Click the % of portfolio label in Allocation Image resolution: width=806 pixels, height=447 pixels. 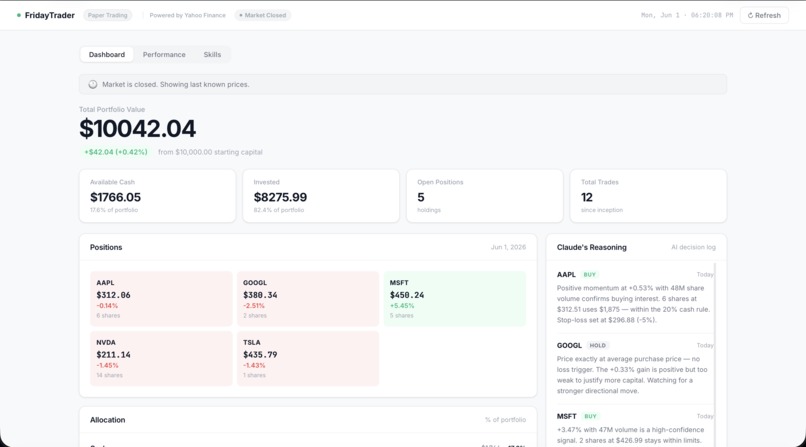505,420
